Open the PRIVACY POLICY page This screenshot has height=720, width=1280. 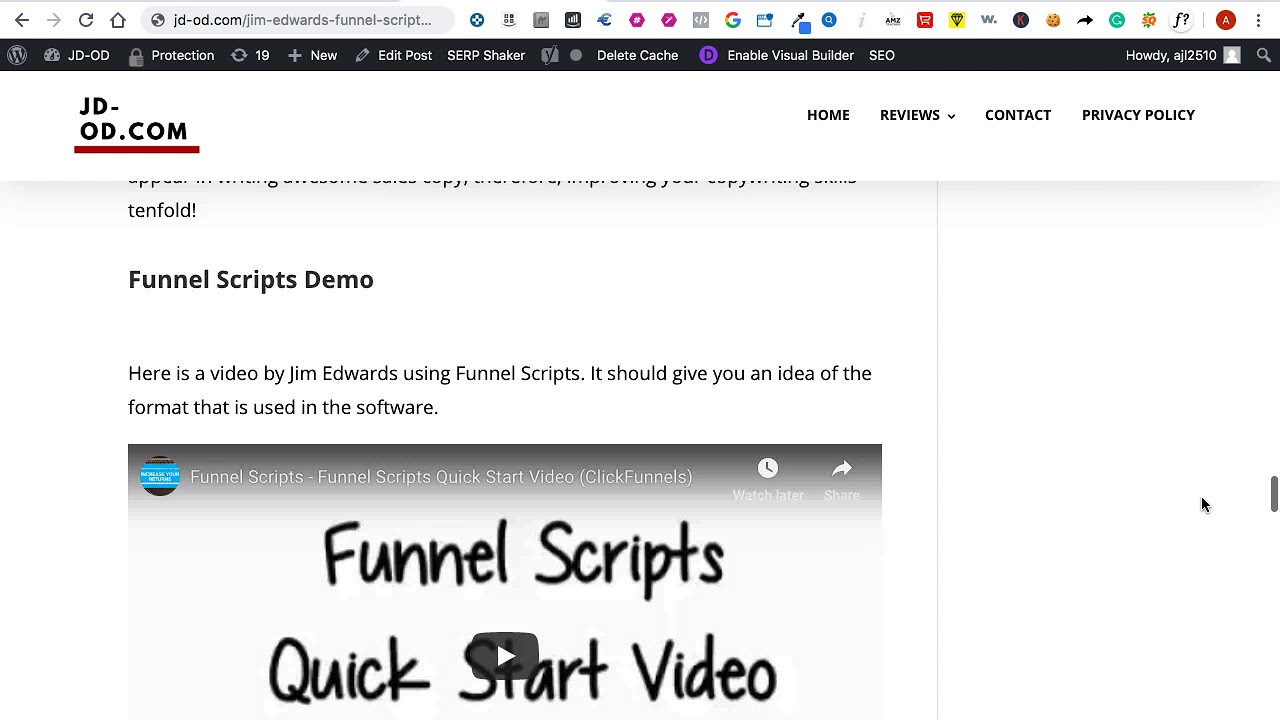[1138, 115]
